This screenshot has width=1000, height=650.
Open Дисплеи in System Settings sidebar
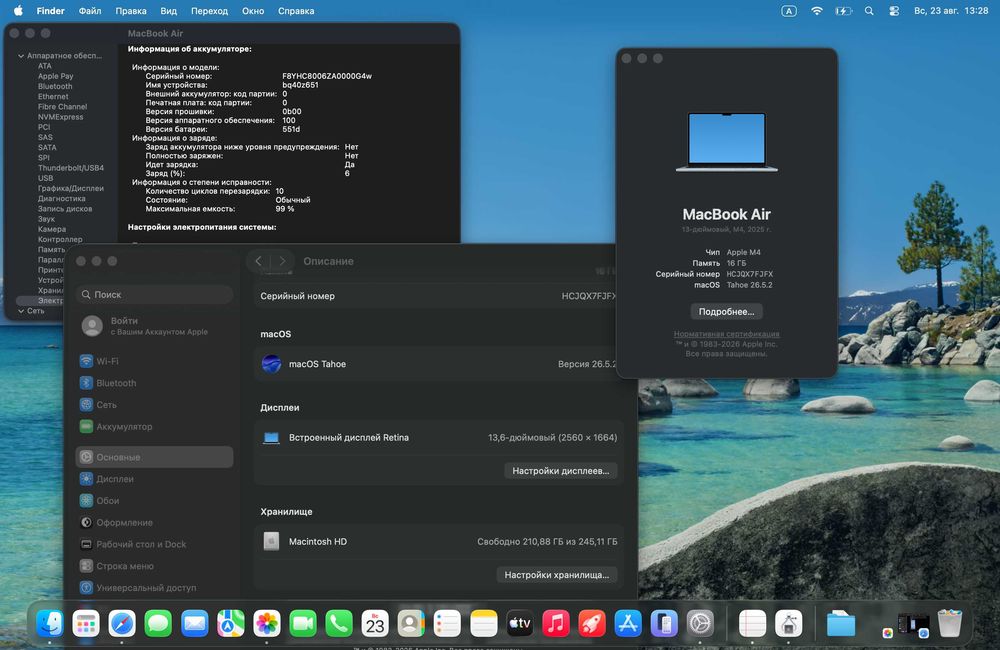point(154,478)
